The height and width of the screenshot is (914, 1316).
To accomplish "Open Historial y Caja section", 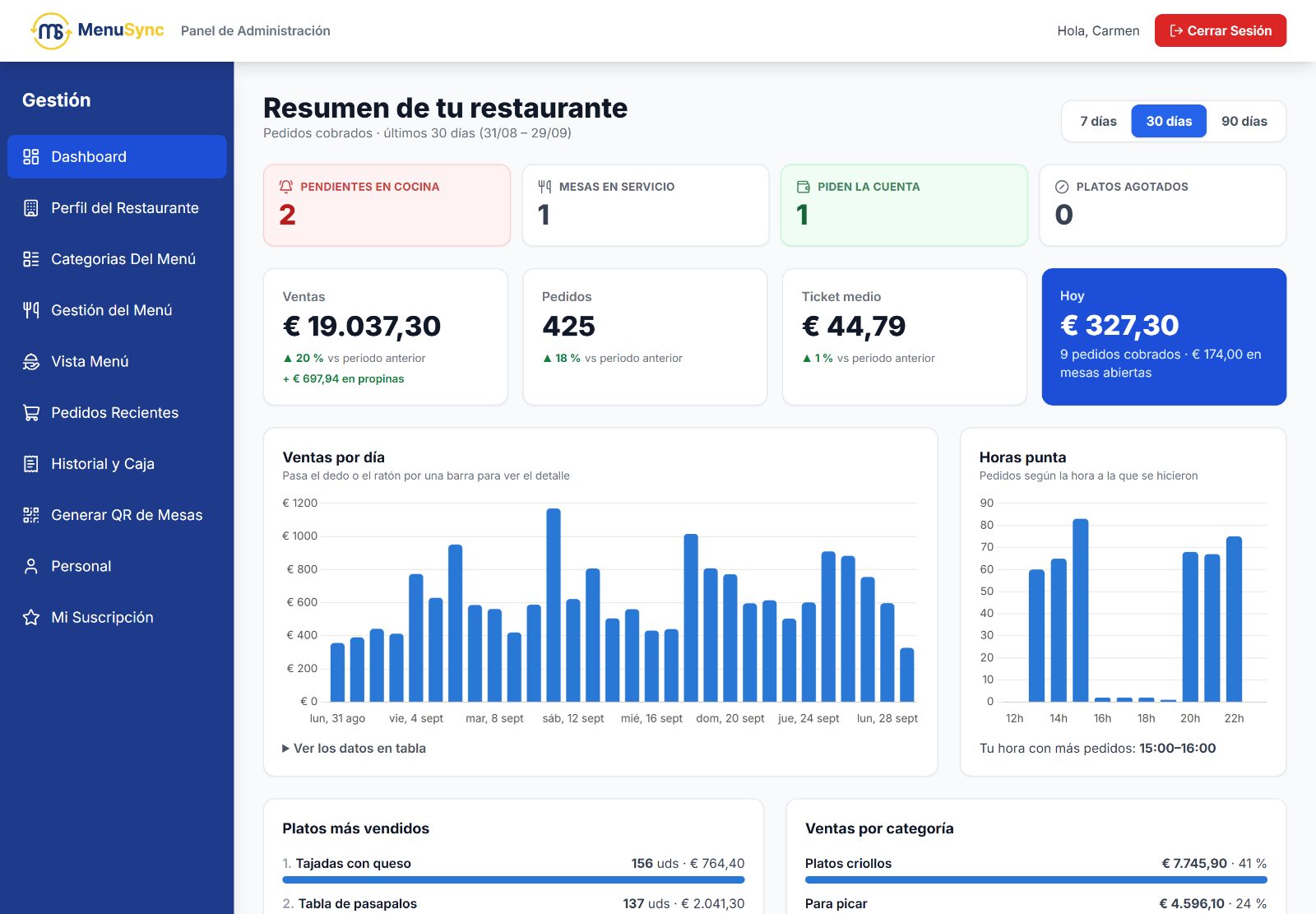I will 117,464.
